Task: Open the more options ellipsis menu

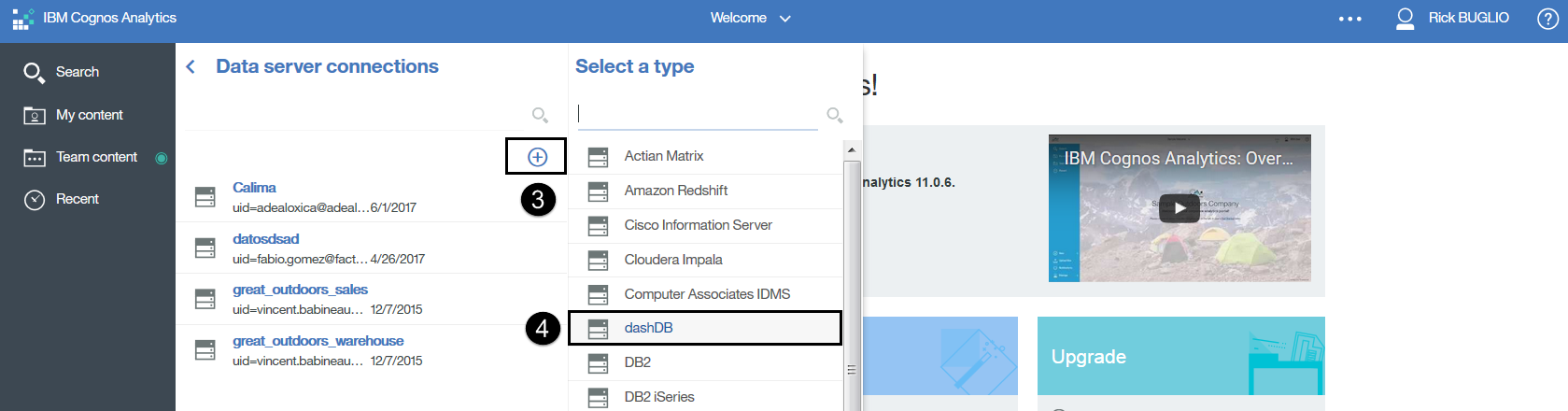Action: point(1349,19)
